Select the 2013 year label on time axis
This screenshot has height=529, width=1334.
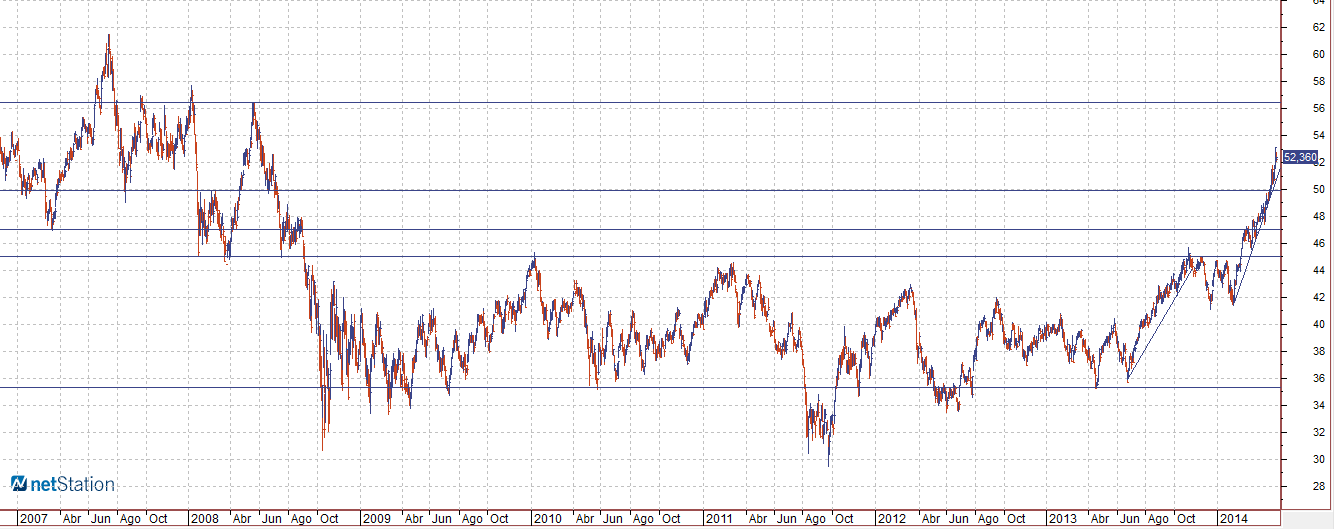1062,519
